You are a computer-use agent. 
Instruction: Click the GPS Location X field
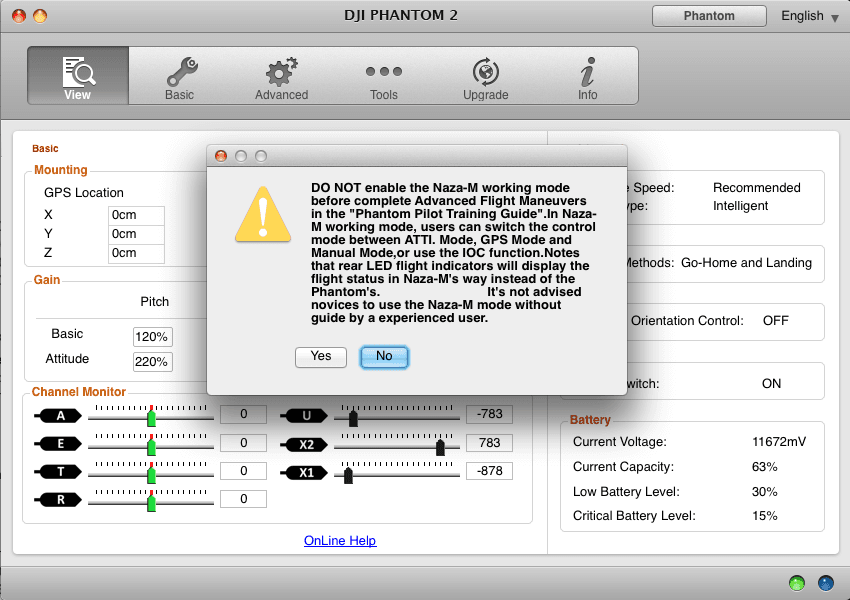click(136, 215)
